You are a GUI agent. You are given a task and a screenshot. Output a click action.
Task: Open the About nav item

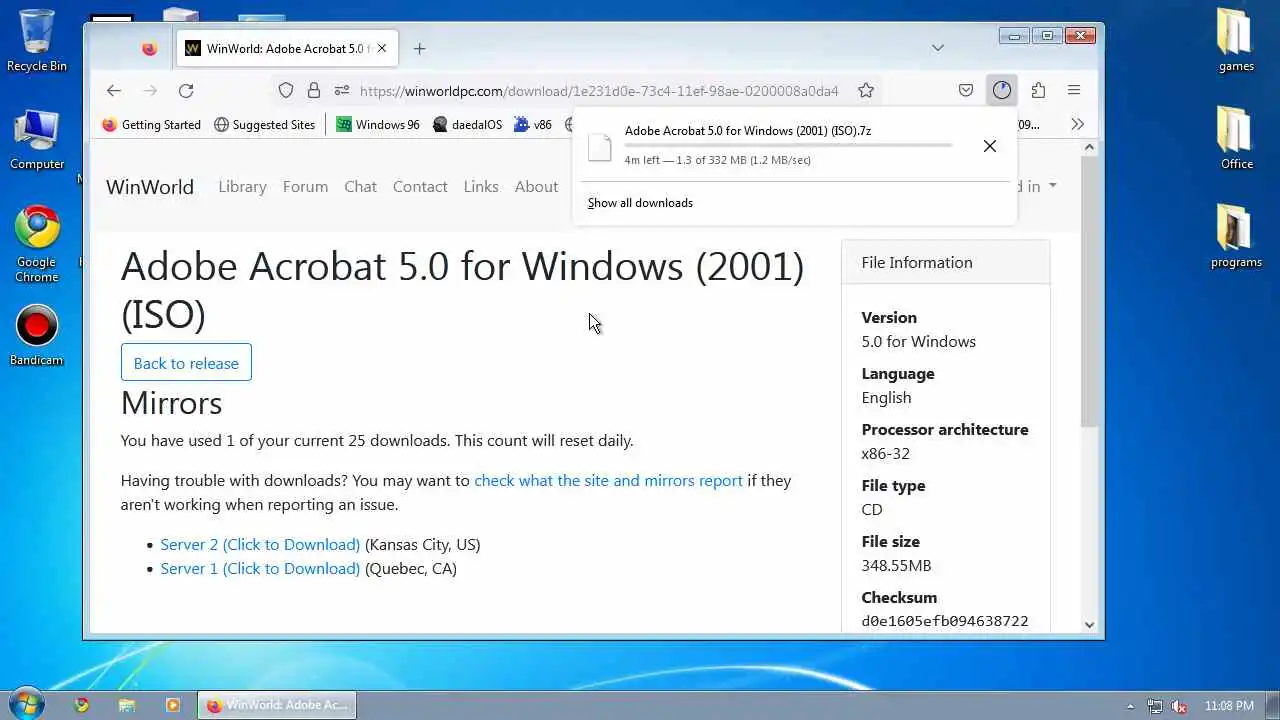(536, 187)
